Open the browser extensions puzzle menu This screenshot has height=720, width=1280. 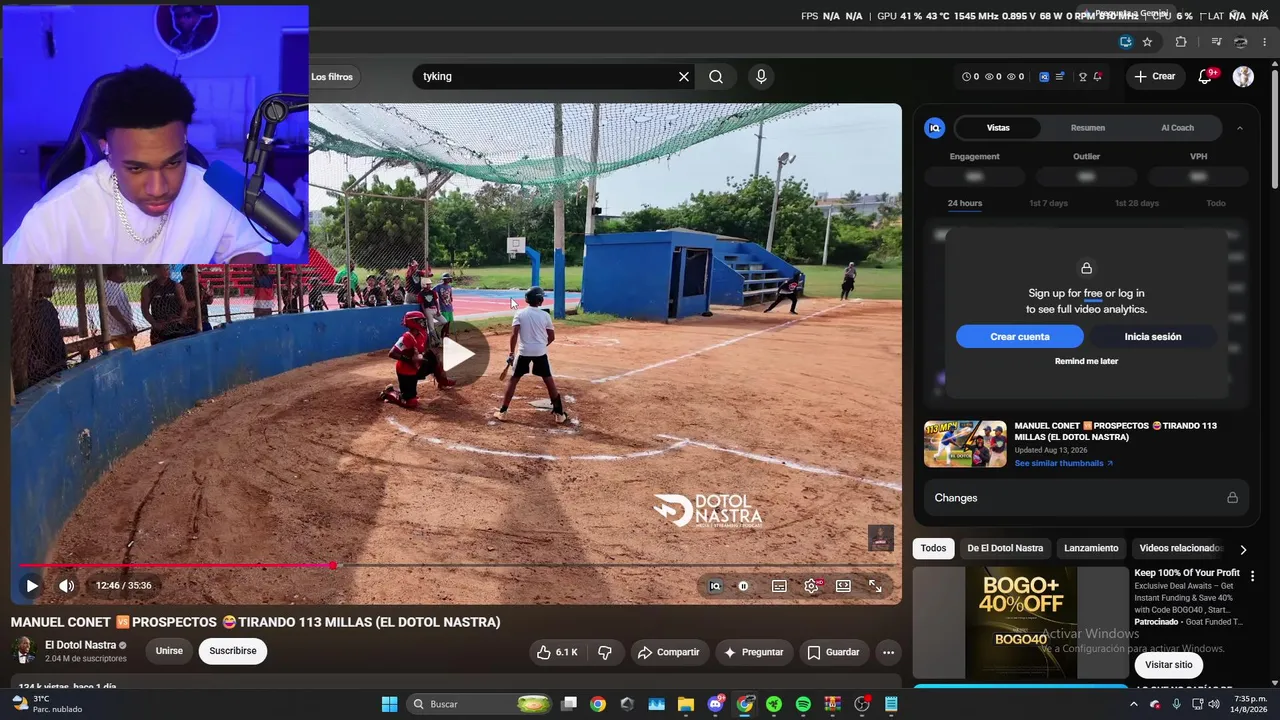(1181, 42)
